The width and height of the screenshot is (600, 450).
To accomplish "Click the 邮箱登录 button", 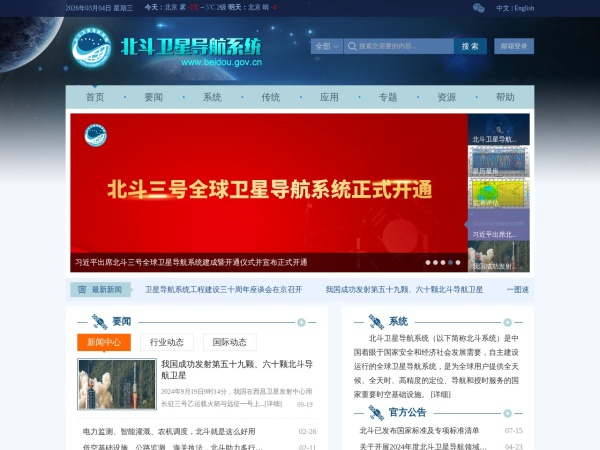I will pos(514,46).
